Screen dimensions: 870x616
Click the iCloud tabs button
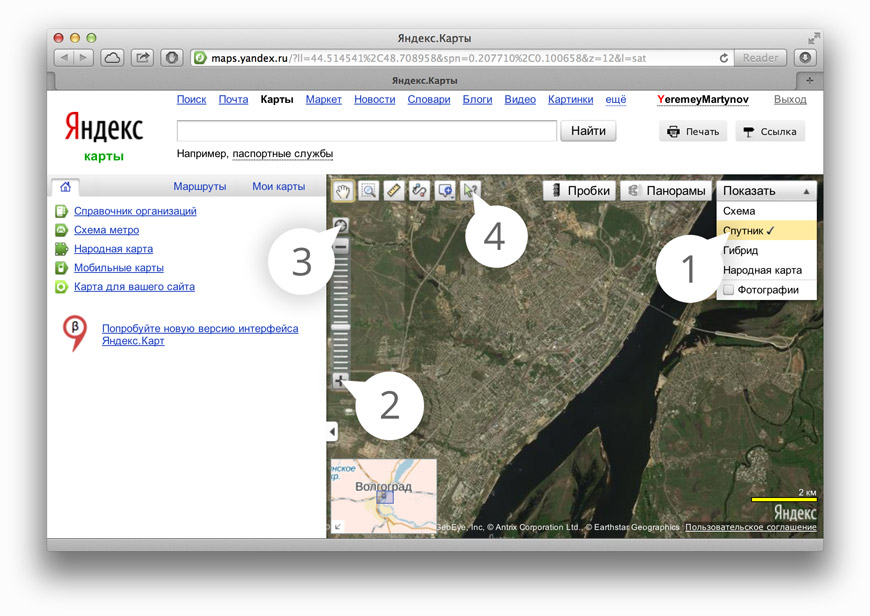[x=113, y=58]
